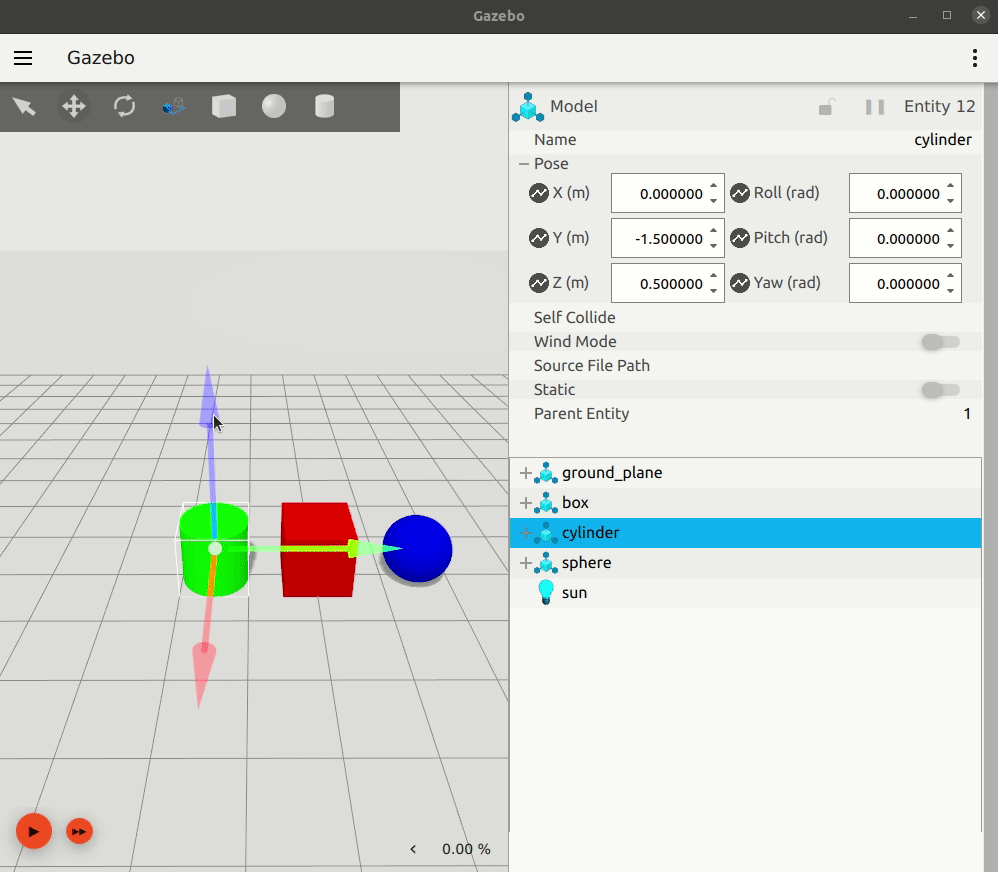Toggle the Static switch
The height and width of the screenshot is (872, 998).
pyautogui.click(x=940, y=390)
